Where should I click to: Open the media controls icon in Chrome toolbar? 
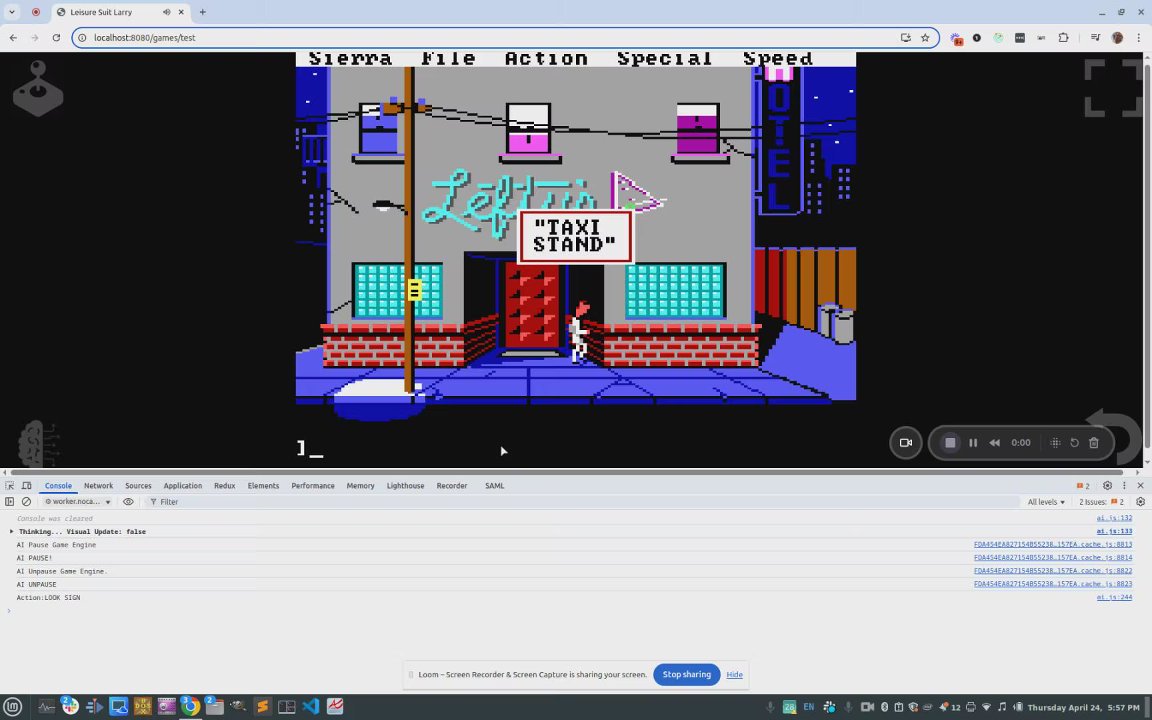tap(1095, 37)
